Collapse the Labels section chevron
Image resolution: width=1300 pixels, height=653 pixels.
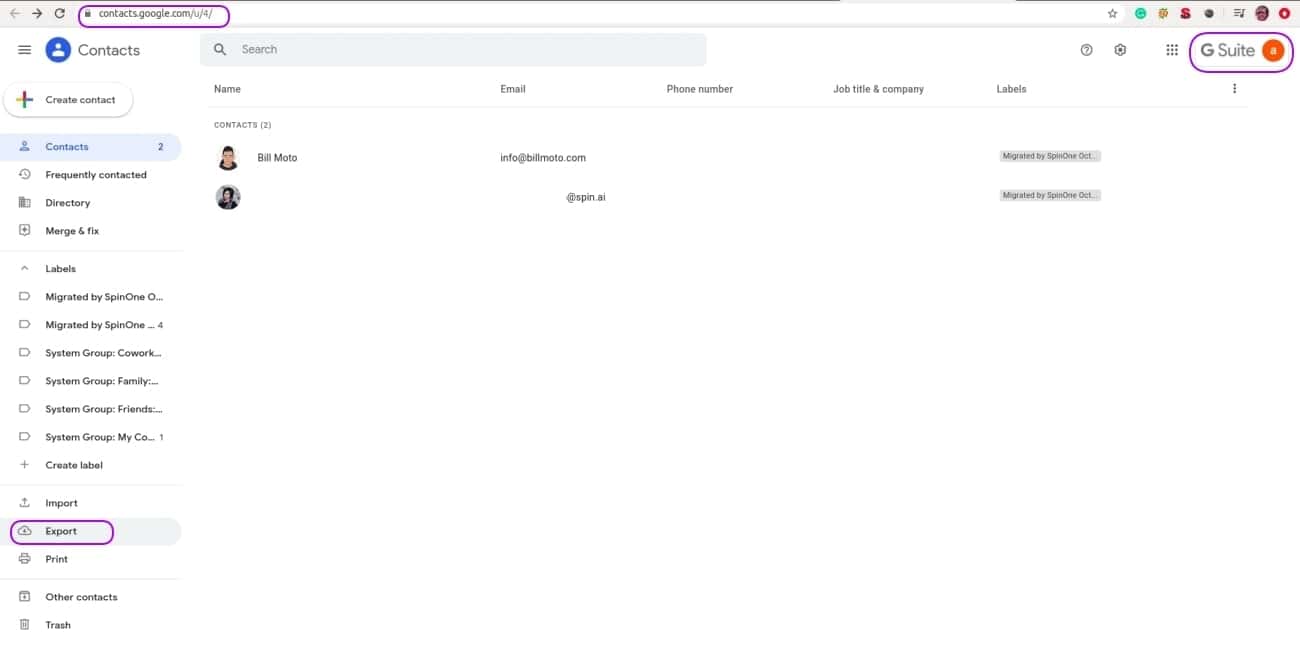click(24, 268)
